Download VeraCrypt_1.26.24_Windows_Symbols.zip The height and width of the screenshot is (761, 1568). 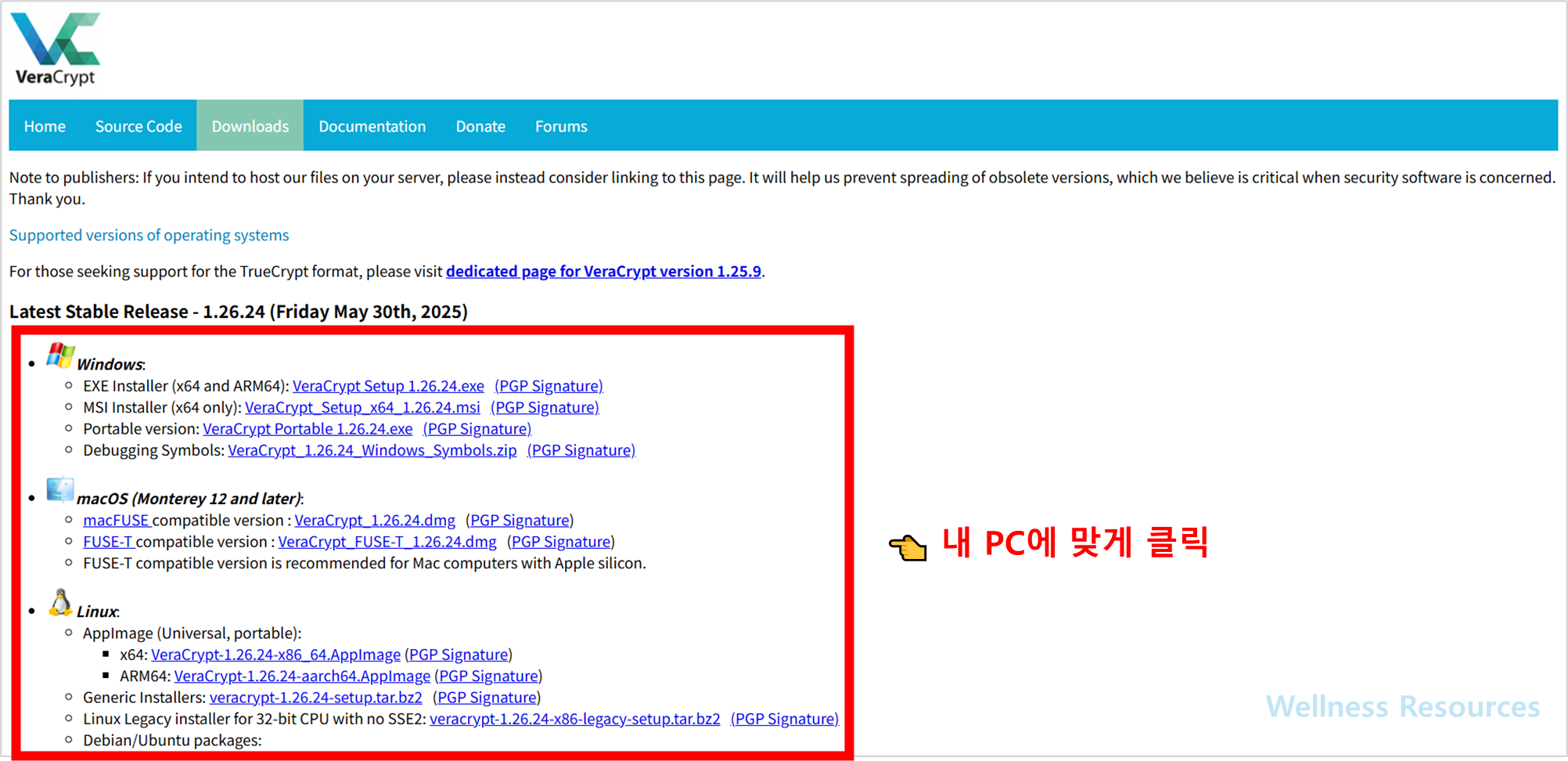pyautogui.click(x=372, y=450)
